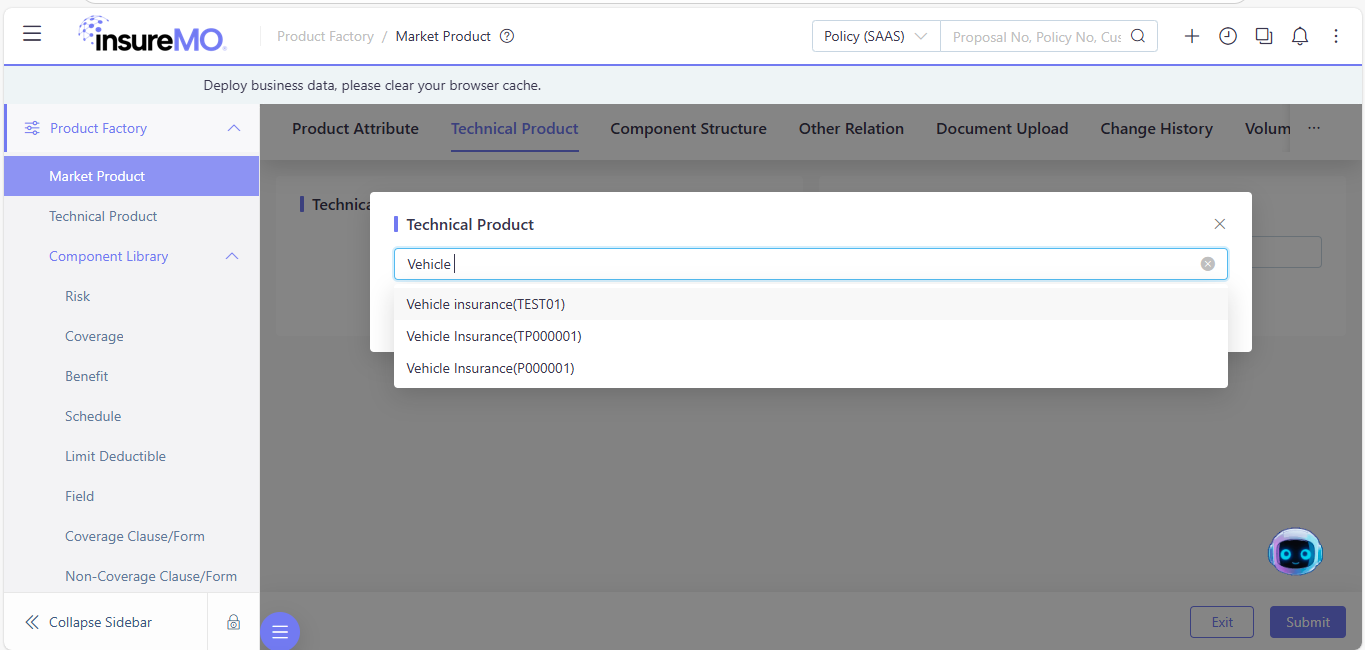Open the chatbot robot assistant
The image size is (1365, 650).
1295,552
